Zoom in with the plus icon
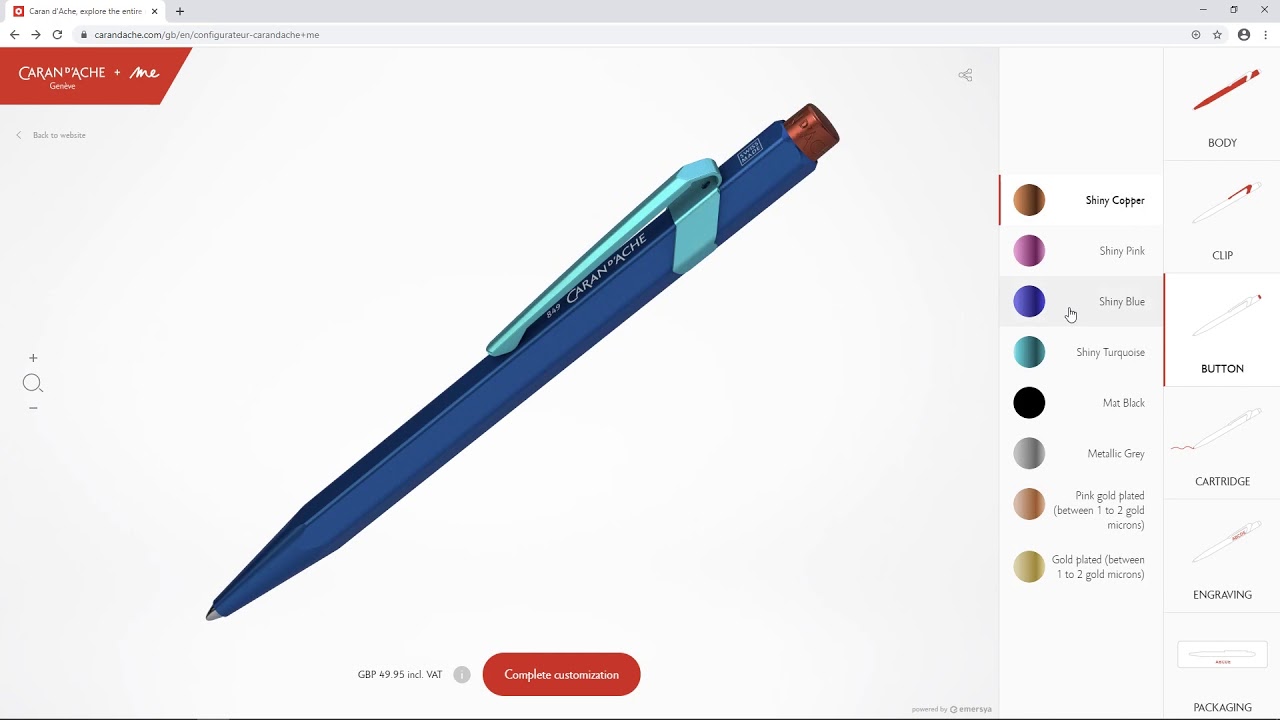1280x720 pixels. pos(33,358)
